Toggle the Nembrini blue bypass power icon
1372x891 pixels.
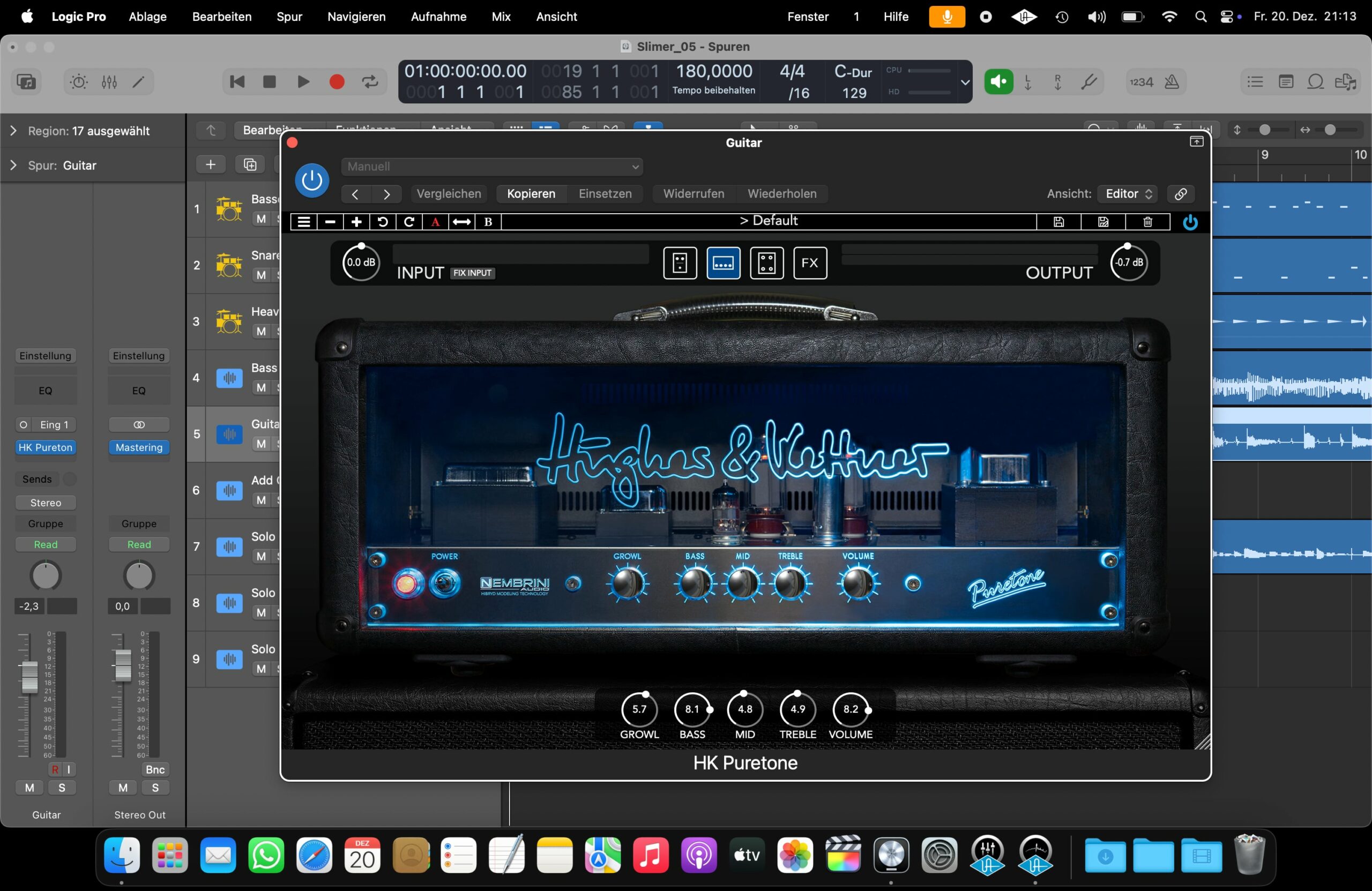click(1190, 222)
